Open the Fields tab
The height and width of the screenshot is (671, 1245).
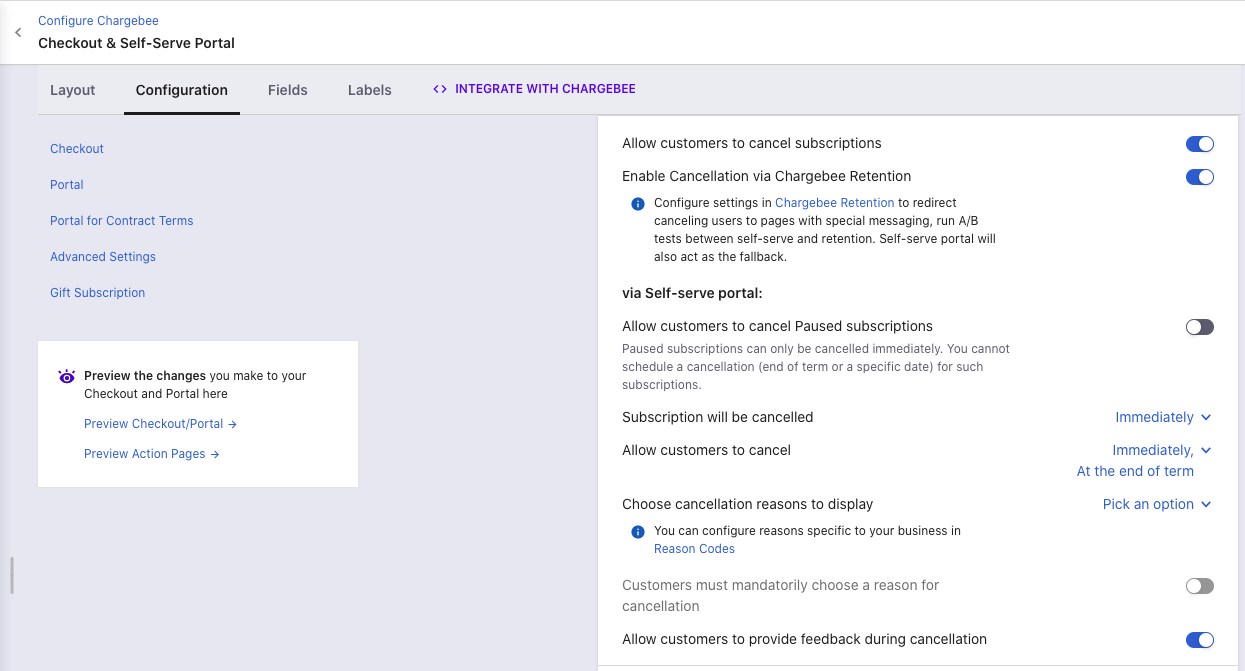click(288, 90)
